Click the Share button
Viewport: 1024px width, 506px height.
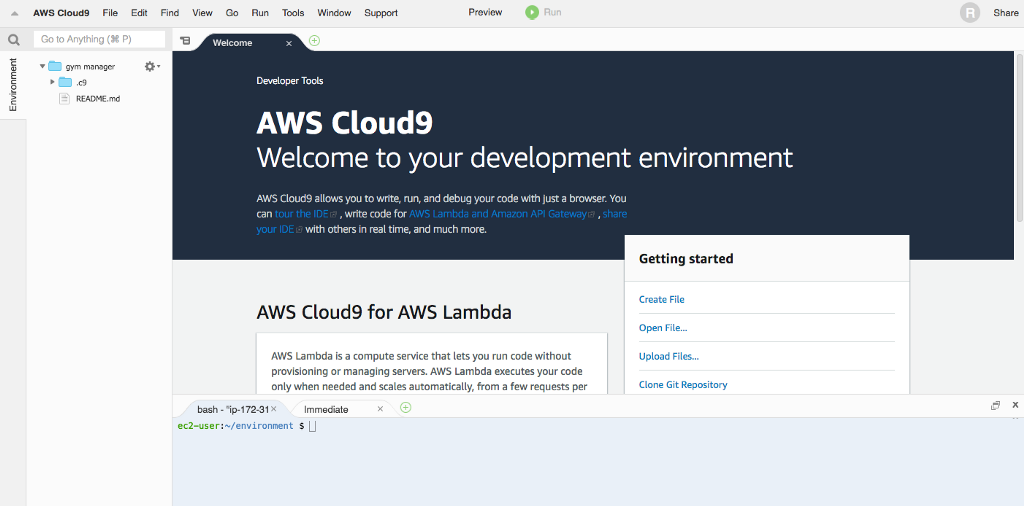click(x=1005, y=13)
